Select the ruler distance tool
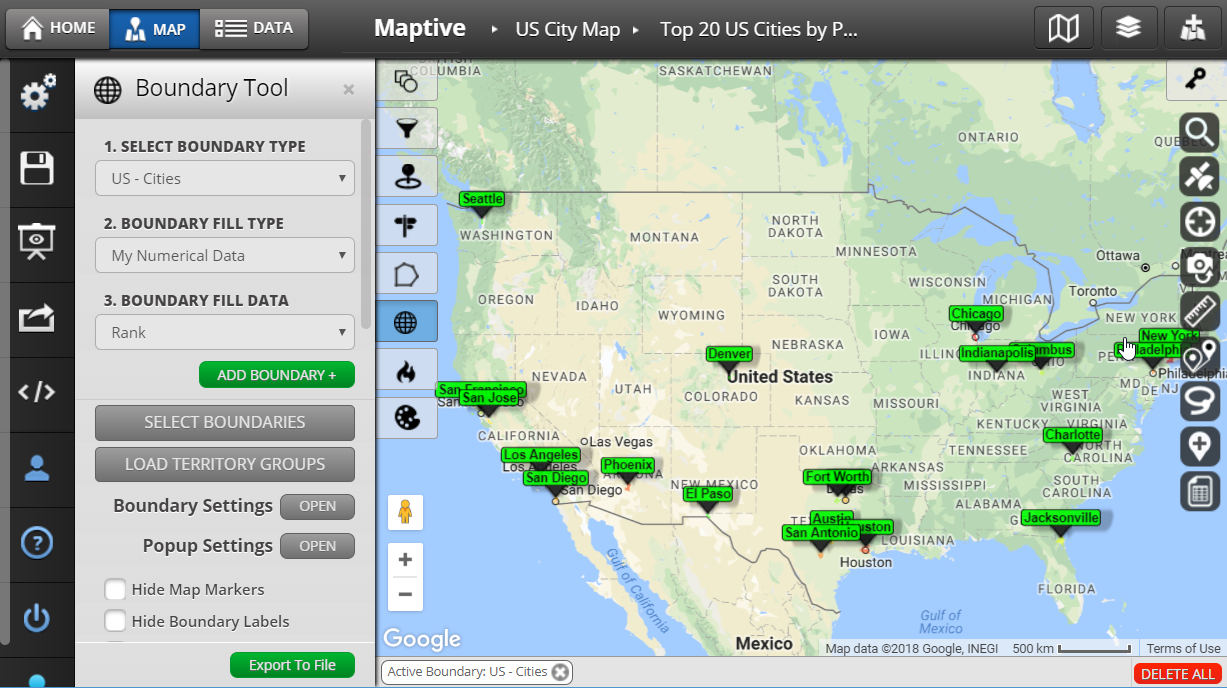 (1199, 311)
